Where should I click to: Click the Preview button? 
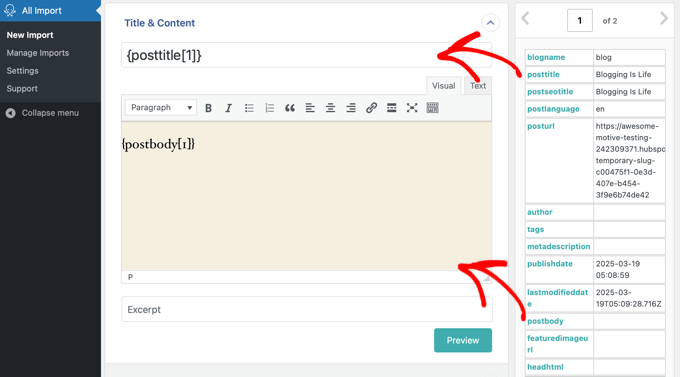[x=463, y=340]
